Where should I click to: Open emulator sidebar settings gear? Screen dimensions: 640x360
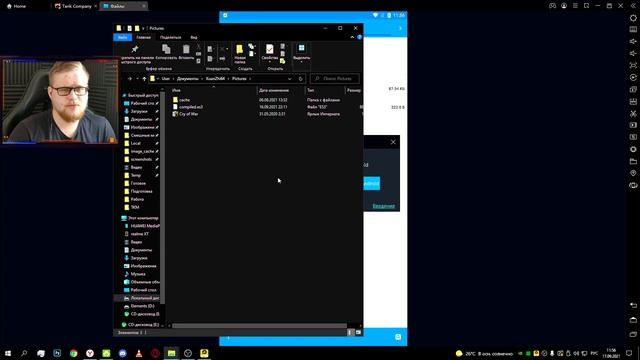[633, 18]
